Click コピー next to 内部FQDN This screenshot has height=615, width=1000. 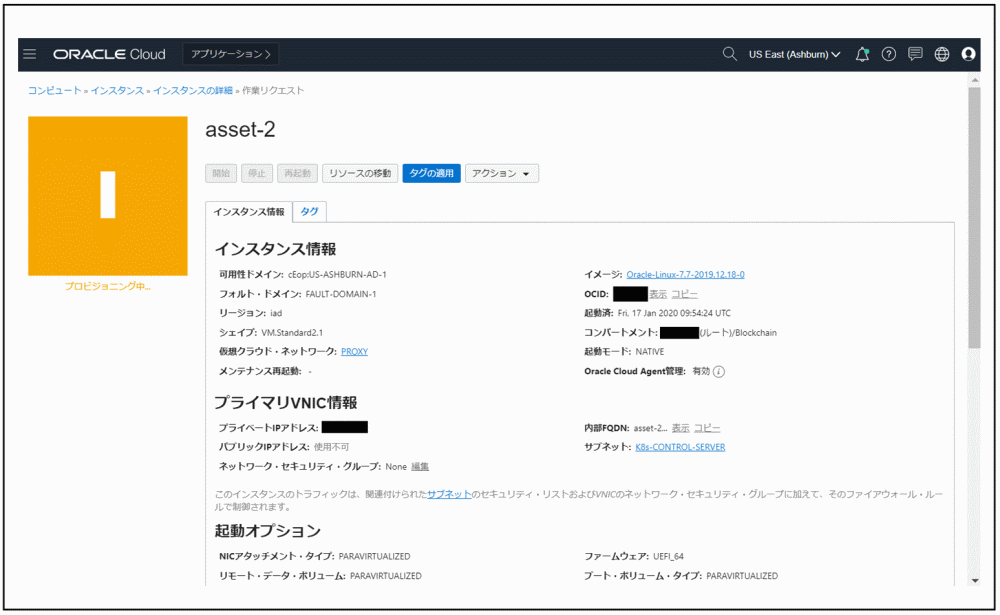click(707, 428)
